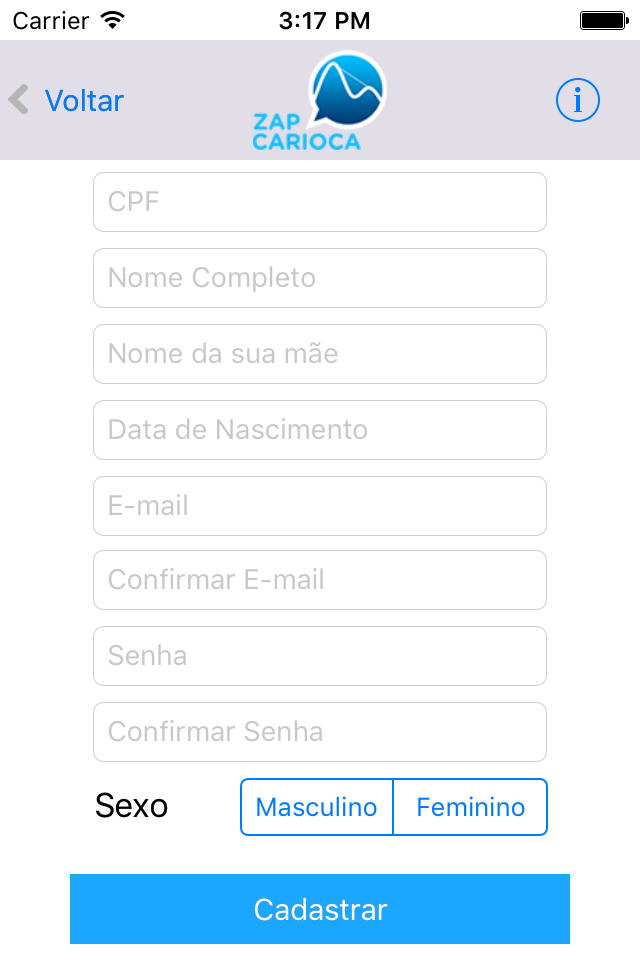Tap the Nome Completo field
640x960 pixels.
click(320, 277)
